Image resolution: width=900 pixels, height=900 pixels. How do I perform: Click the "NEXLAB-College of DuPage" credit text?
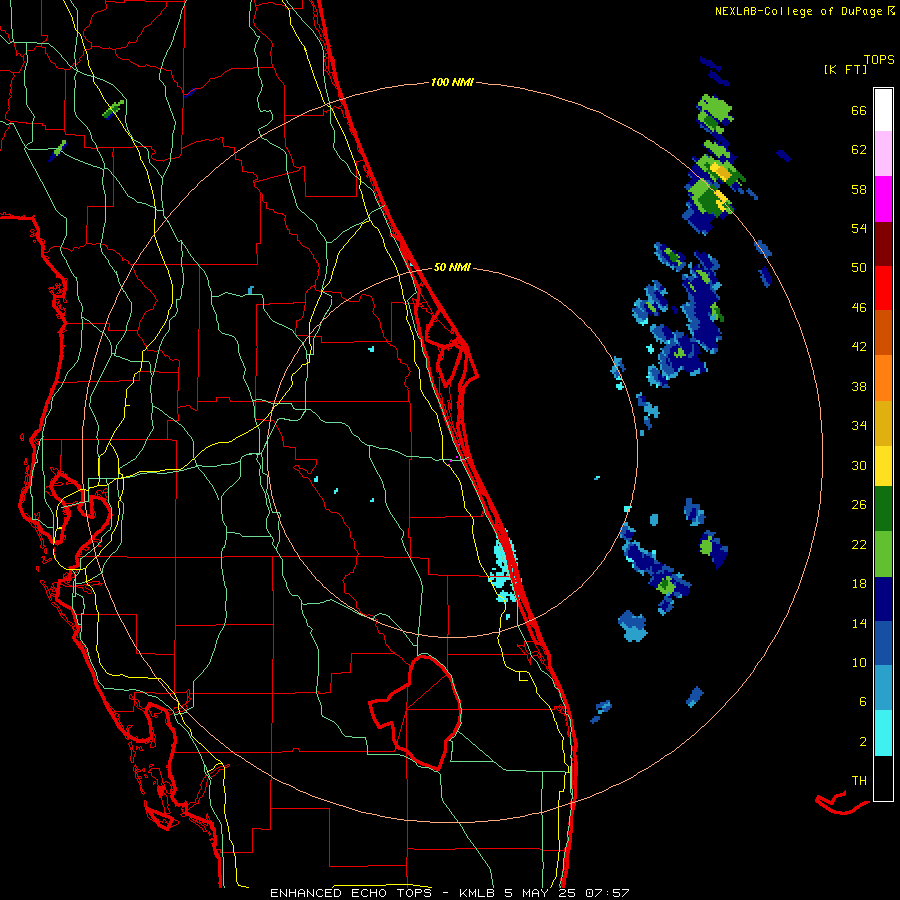(798, 11)
